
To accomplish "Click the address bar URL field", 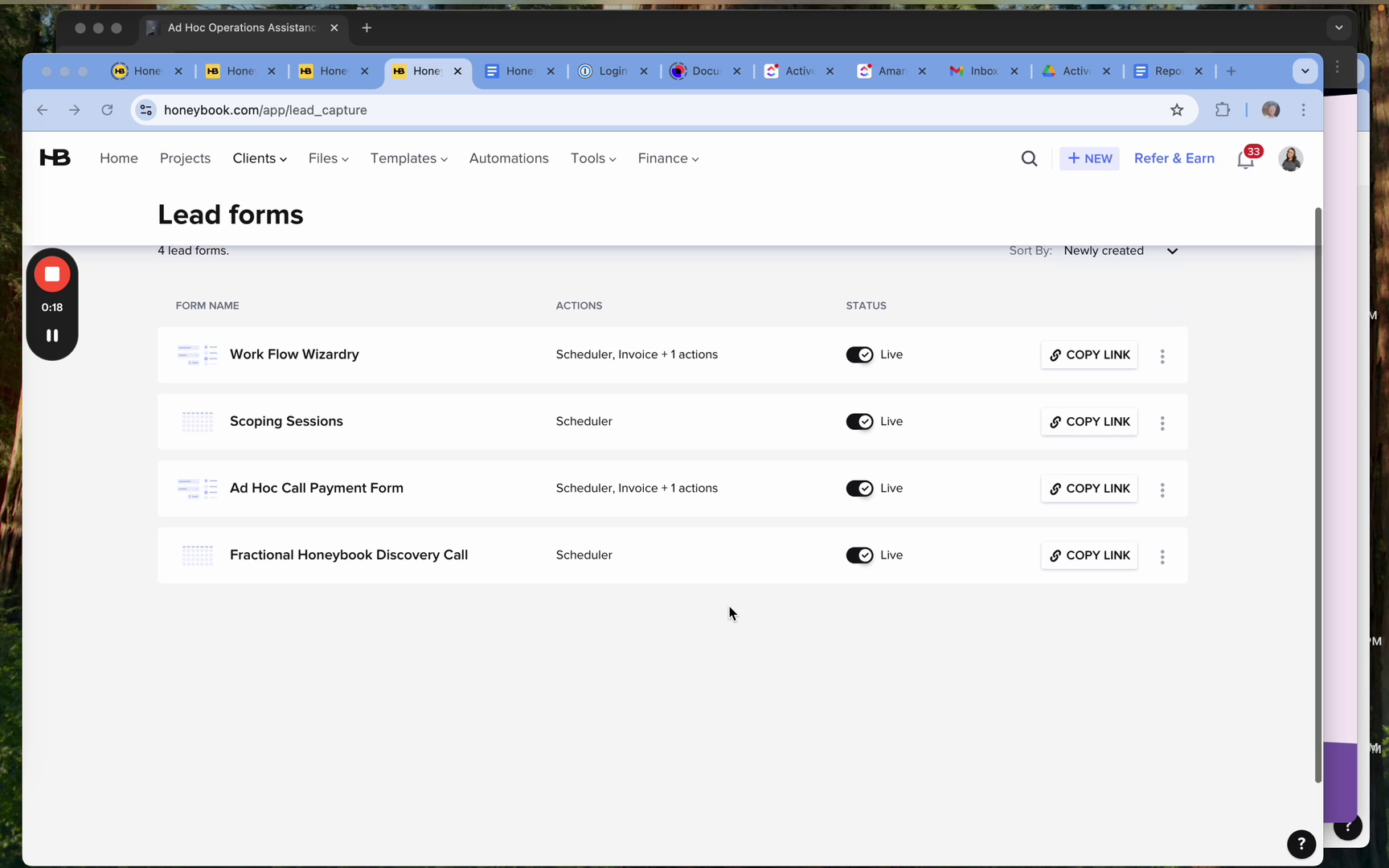I will (663, 110).
